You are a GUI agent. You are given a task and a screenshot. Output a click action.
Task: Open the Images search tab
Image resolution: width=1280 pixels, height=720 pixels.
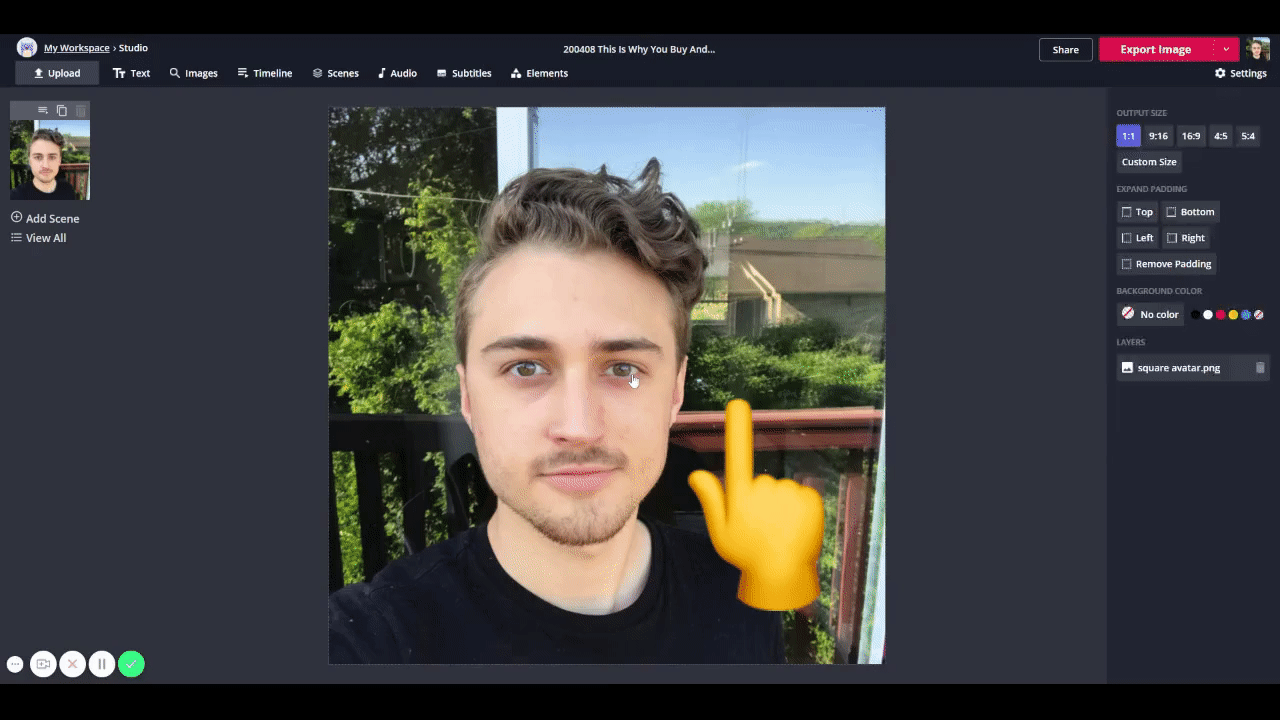193,73
